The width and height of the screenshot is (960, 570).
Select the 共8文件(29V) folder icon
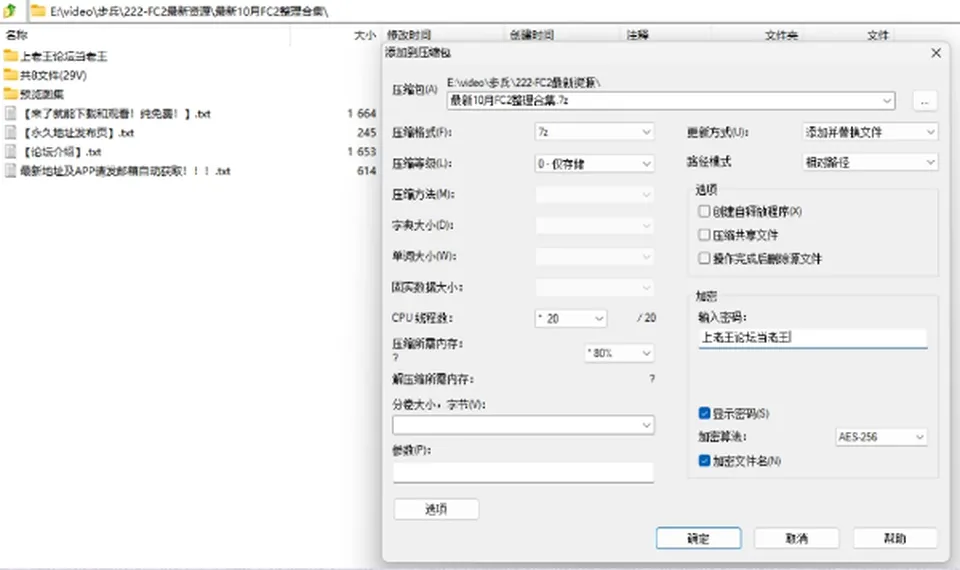pos(10,75)
